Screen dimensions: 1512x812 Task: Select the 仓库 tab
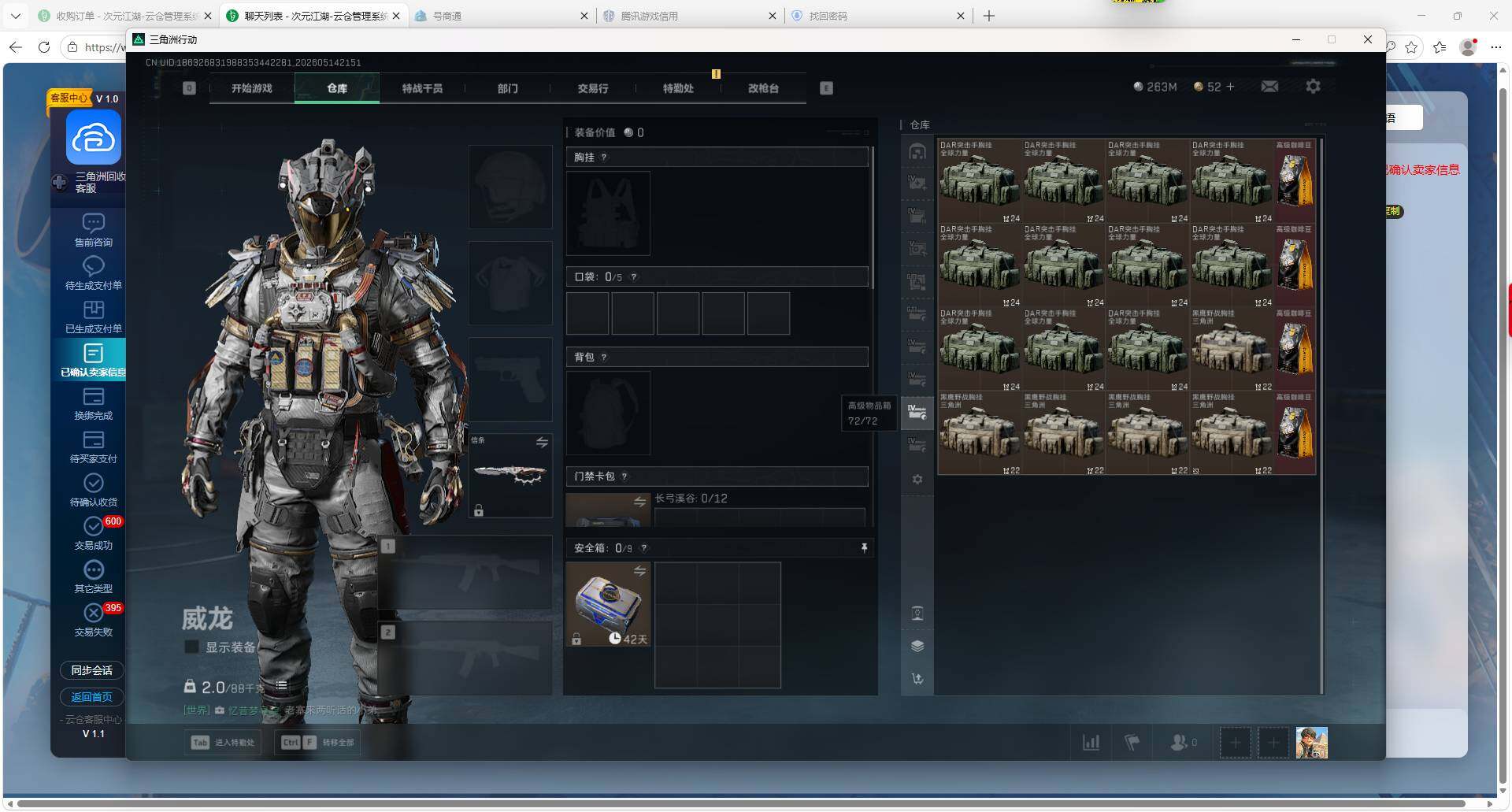[x=337, y=88]
